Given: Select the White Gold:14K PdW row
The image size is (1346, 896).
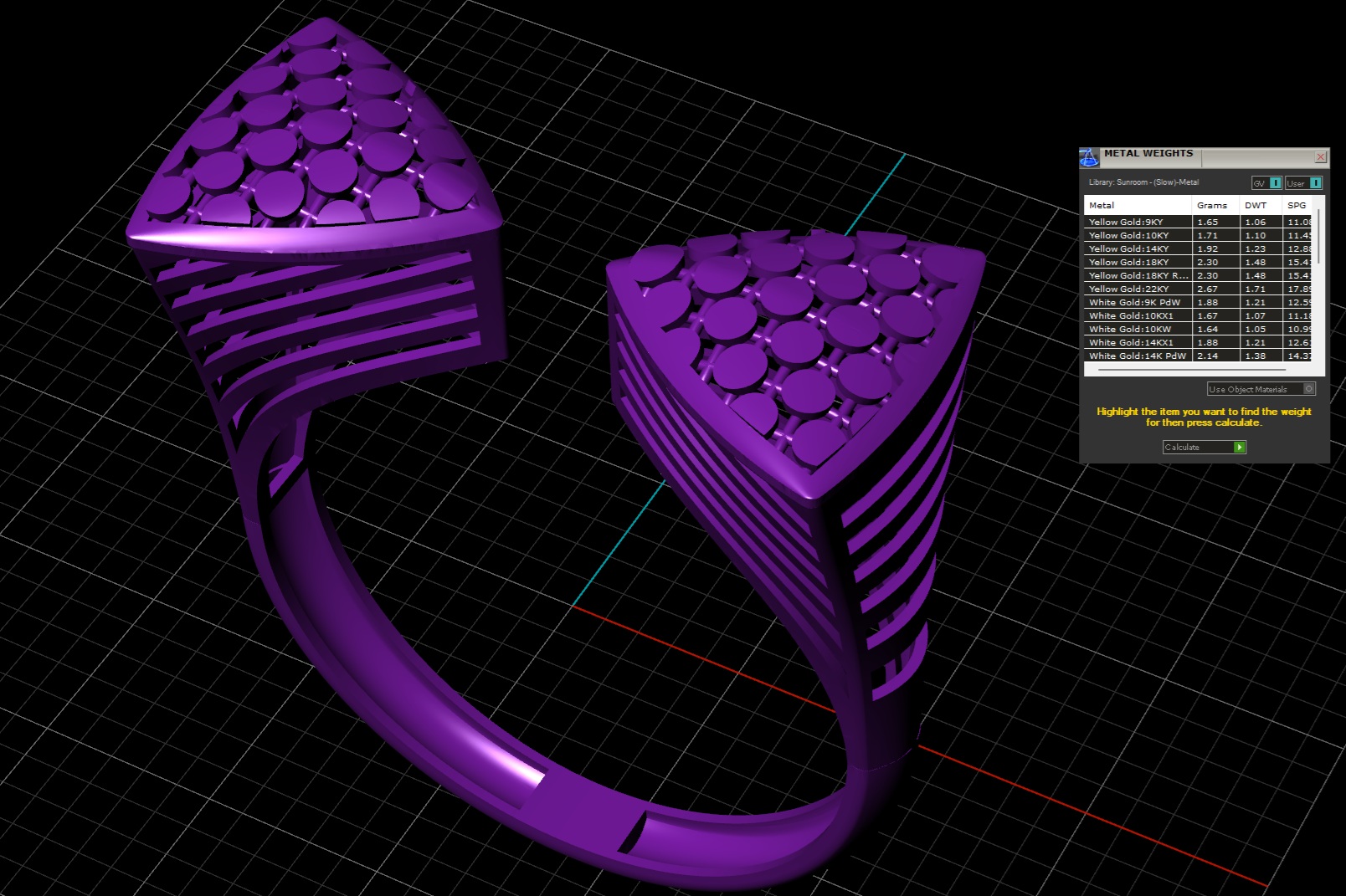Looking at the screenshot, I should 1137,356.
